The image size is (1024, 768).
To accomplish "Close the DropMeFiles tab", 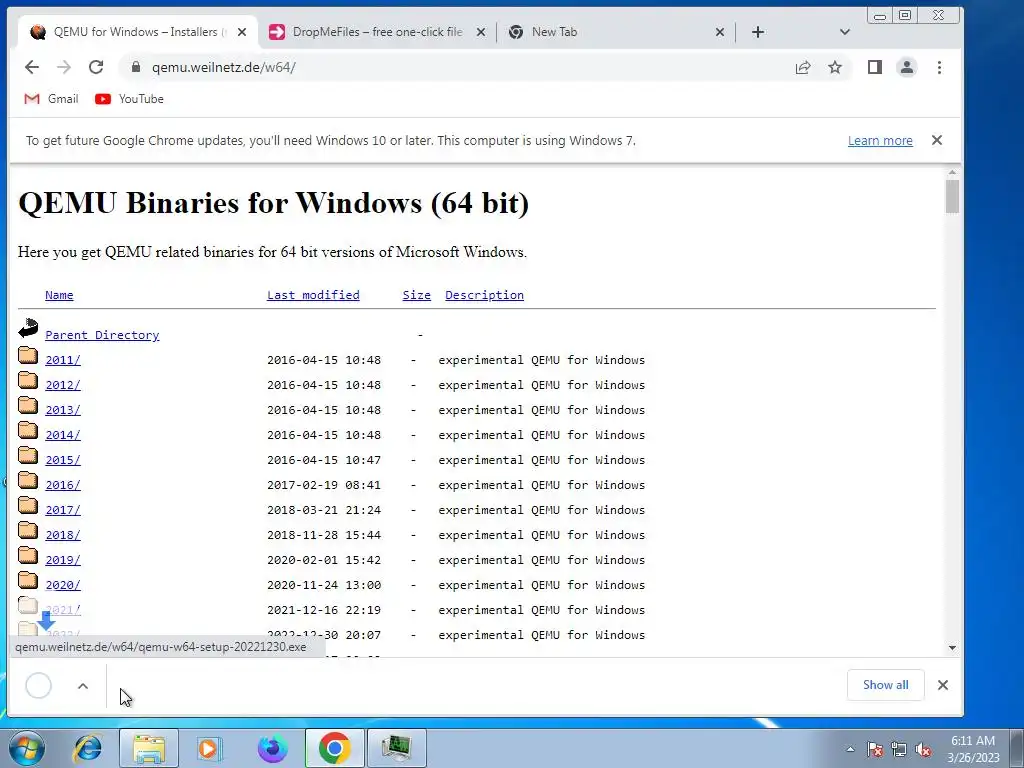I will [x=481, y=32].
